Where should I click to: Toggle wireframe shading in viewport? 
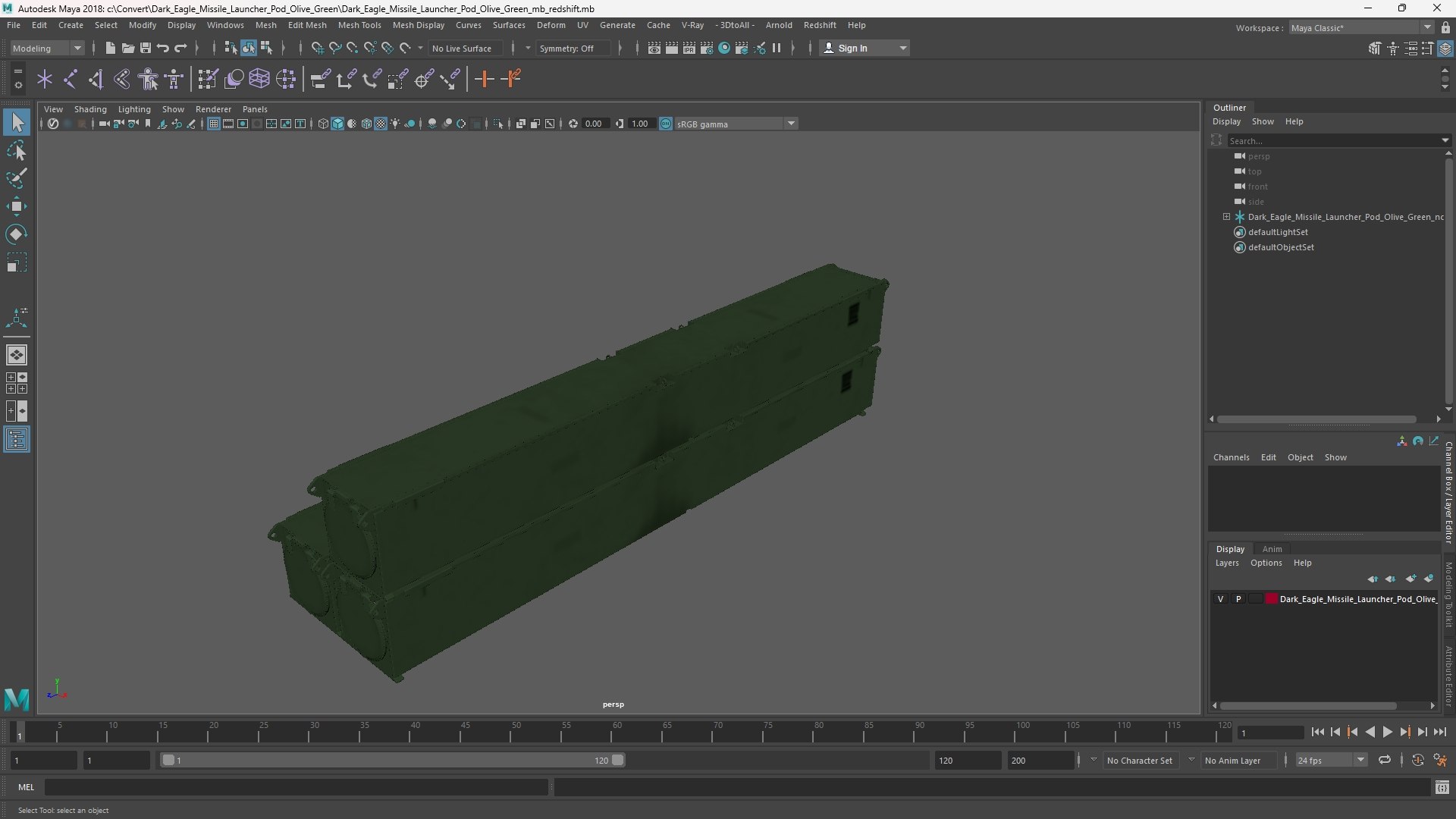[x=323, y=124]
